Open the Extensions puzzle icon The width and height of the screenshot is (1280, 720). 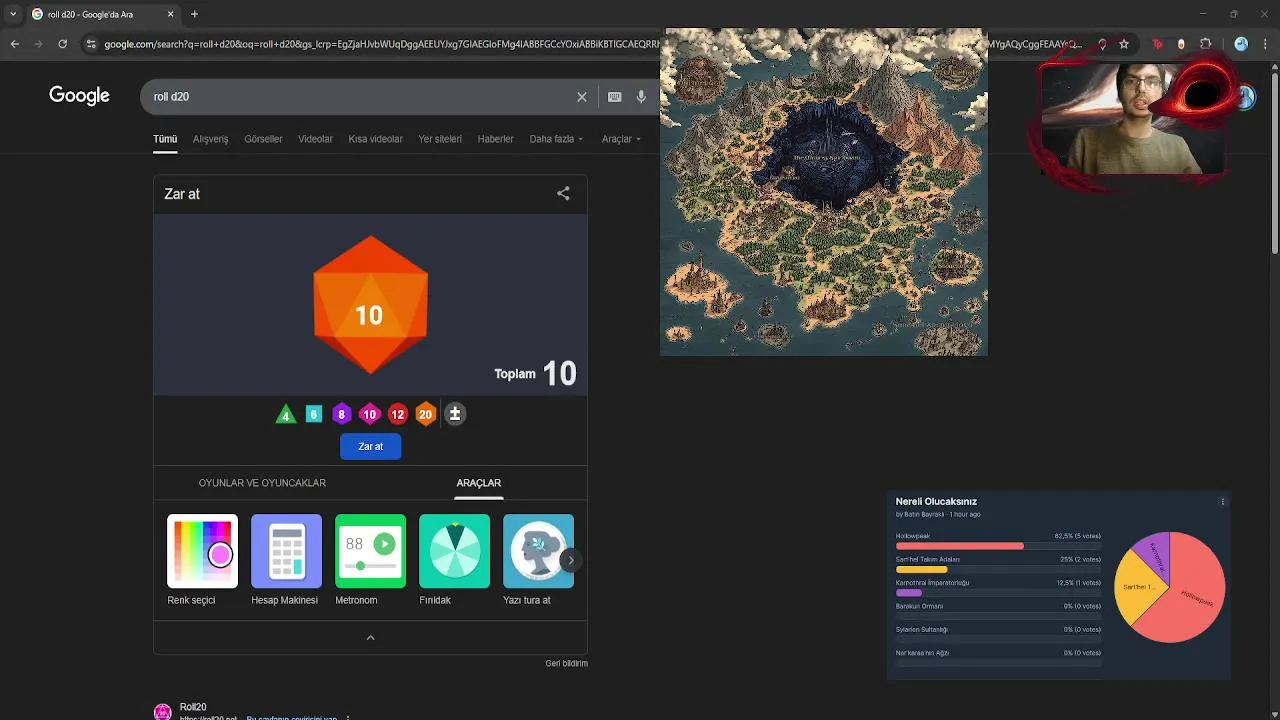(1205, 44)
